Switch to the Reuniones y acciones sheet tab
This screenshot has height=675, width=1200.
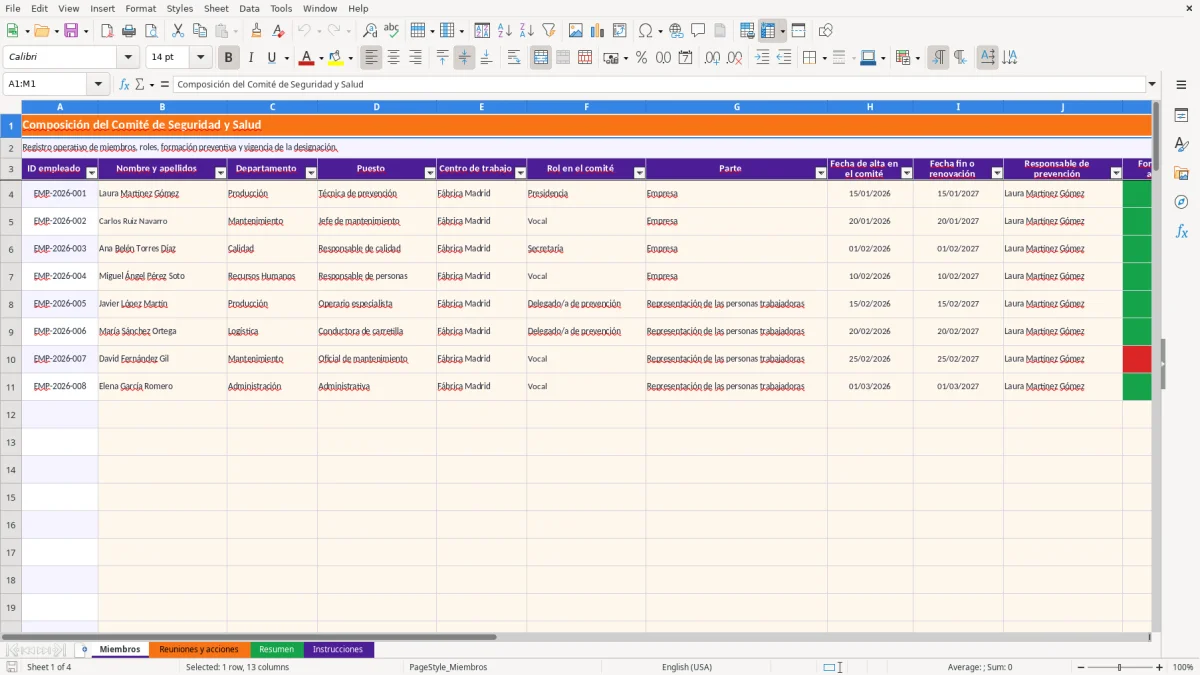[199, 649]
